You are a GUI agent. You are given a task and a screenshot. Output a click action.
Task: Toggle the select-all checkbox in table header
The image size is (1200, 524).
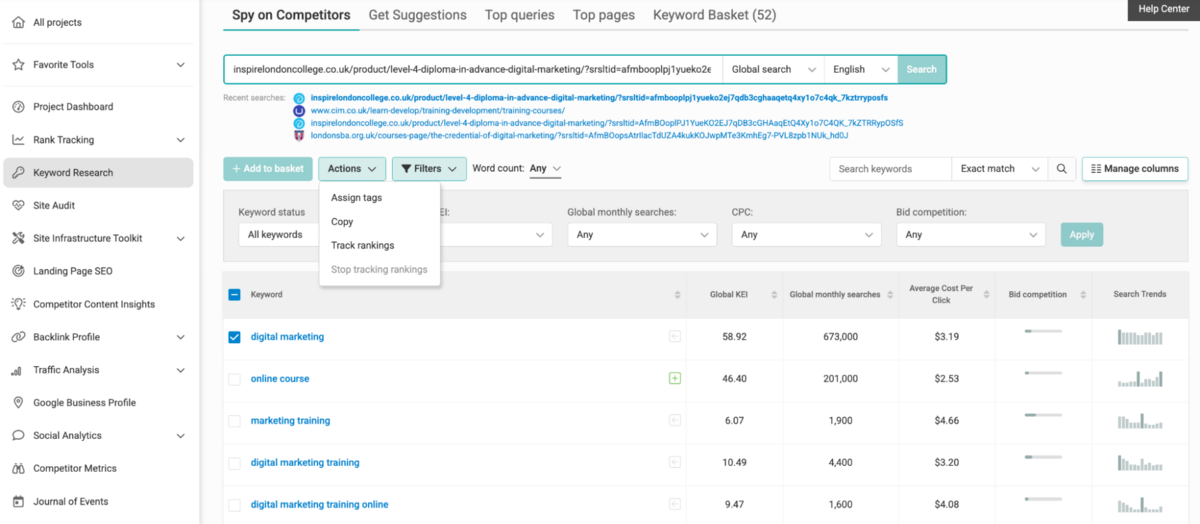click(x=234, y=295)
